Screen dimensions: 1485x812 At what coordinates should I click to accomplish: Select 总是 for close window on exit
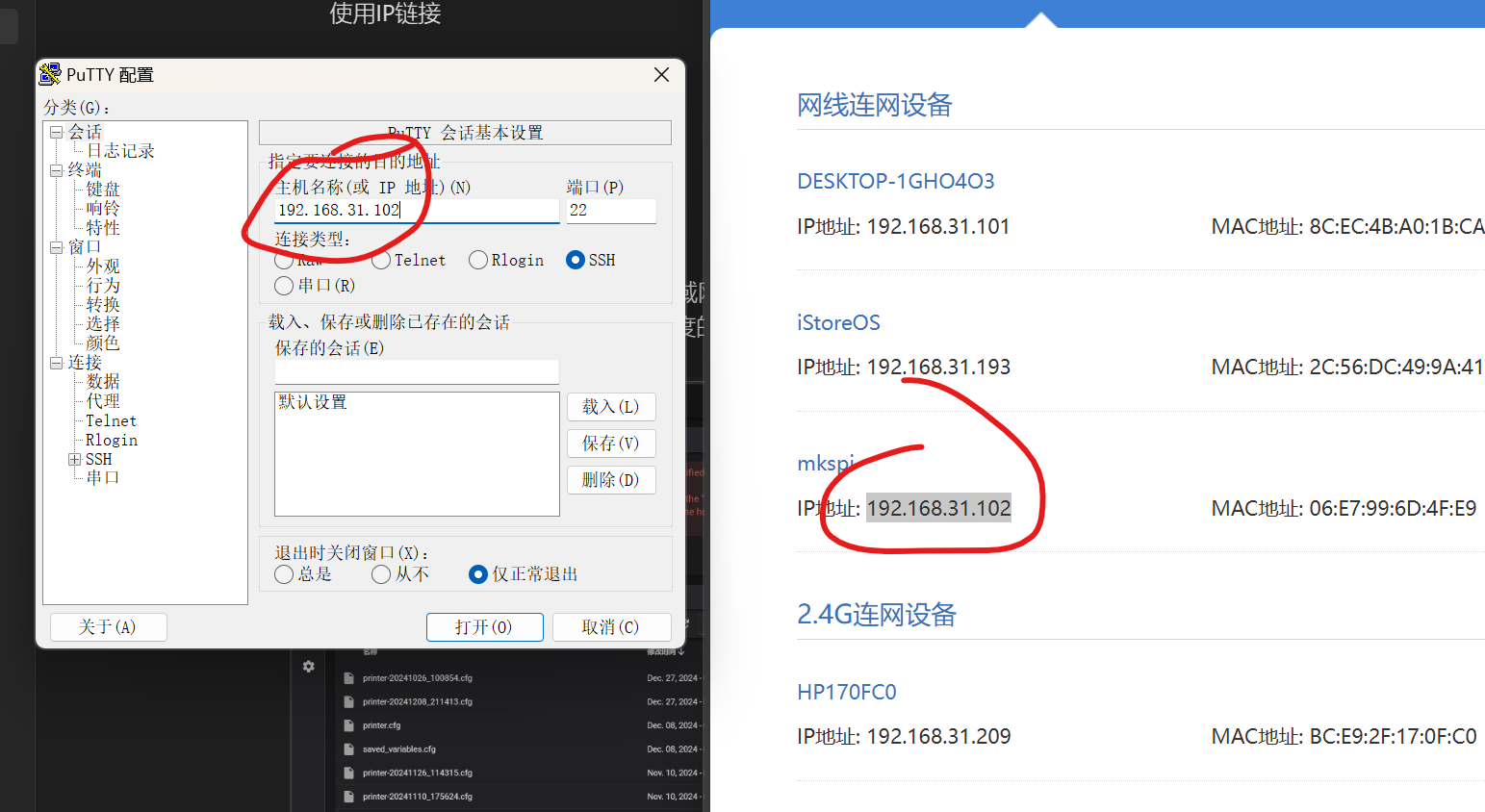click(x=284, y=574)
